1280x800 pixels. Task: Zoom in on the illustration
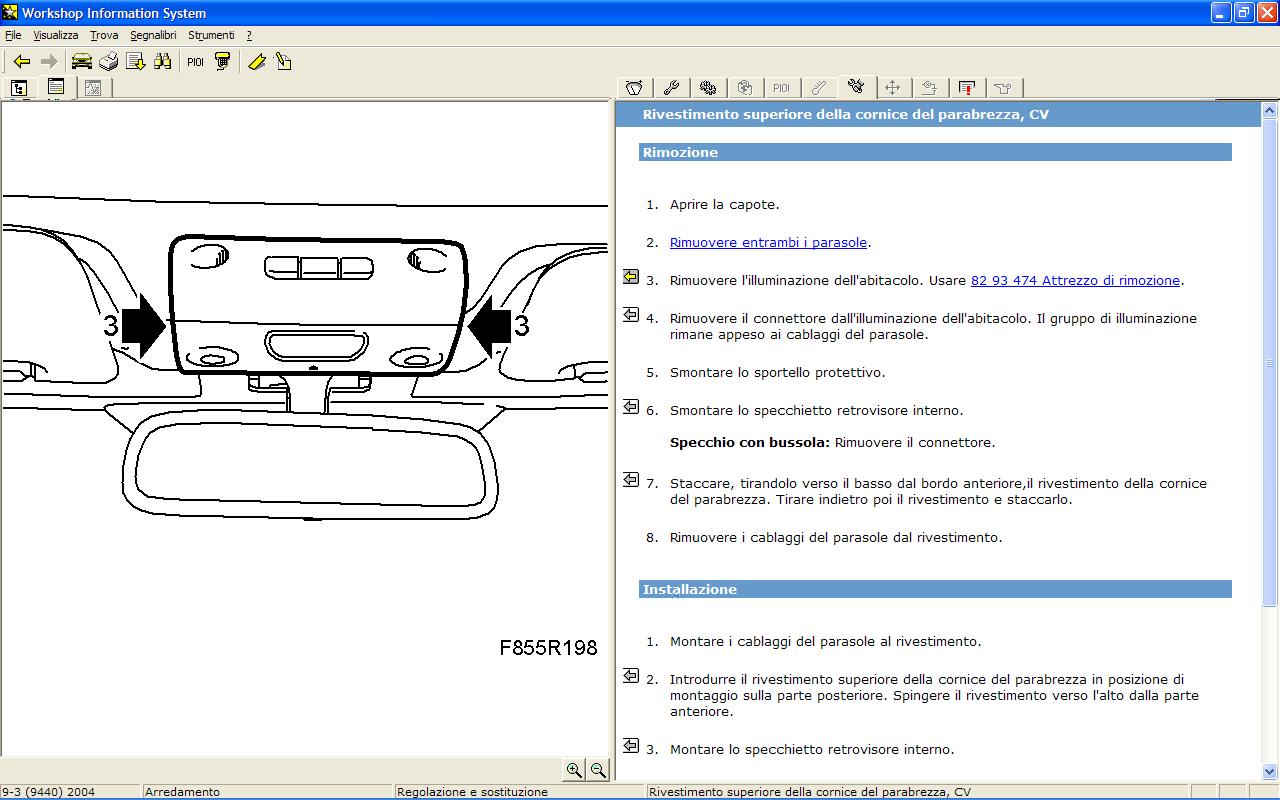click(x=574, y=770)
